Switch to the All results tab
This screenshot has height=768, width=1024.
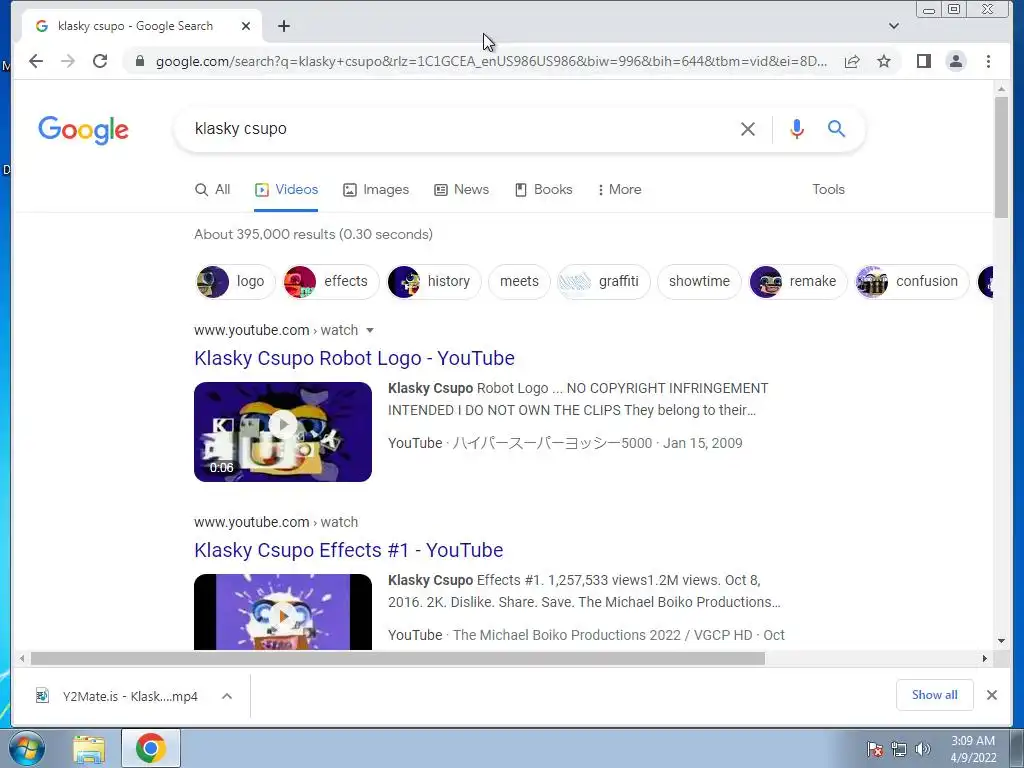point(213,189)
